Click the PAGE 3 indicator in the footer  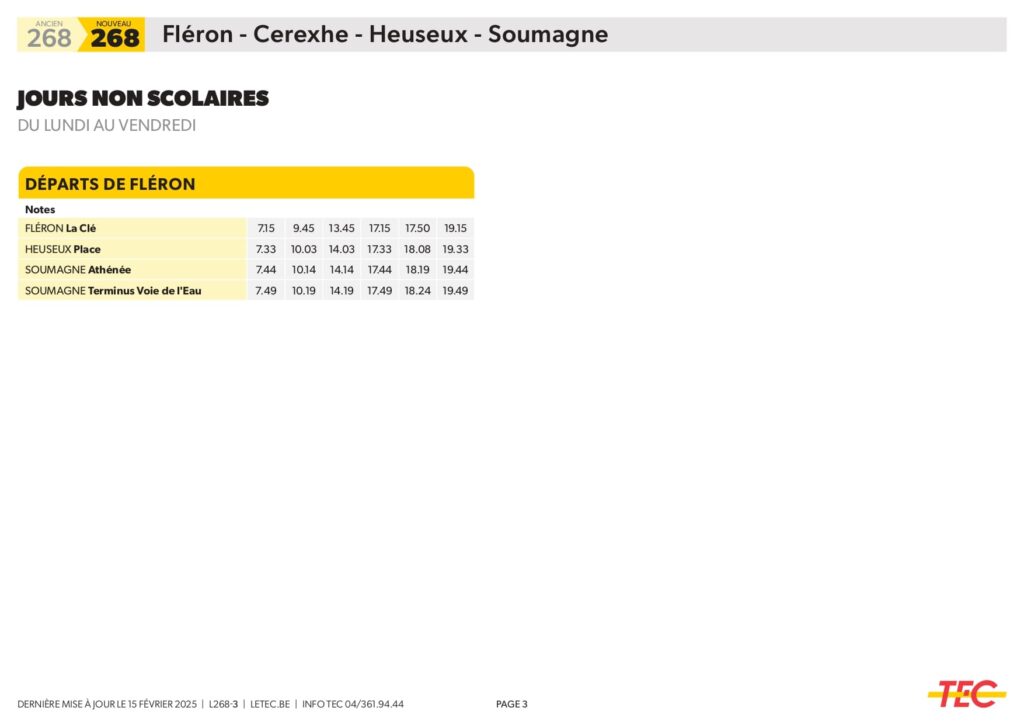511,704
